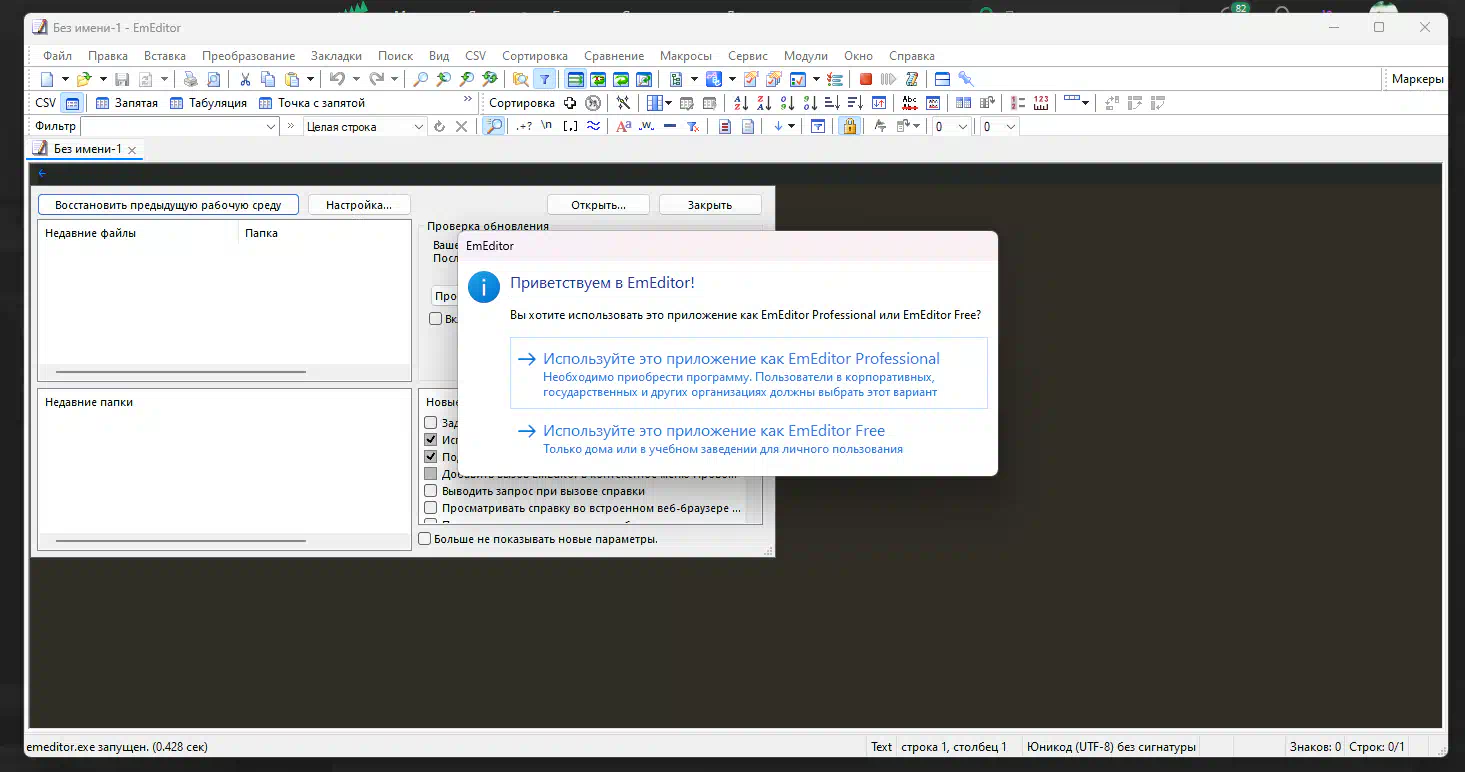Click the Save floppy disk icon
The image size is (1465, 772).
pos(122,79)
